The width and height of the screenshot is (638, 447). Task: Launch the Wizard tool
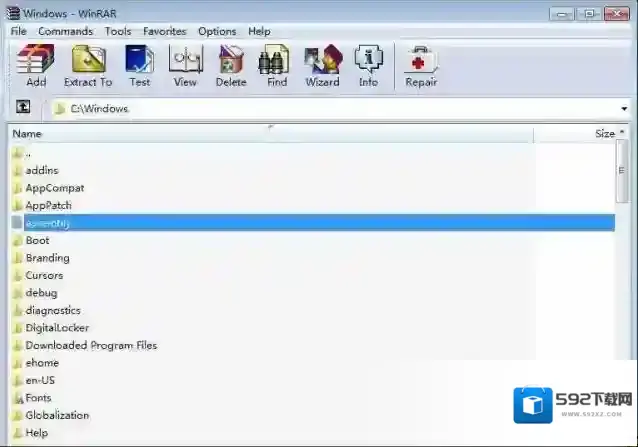click(322, 66)
